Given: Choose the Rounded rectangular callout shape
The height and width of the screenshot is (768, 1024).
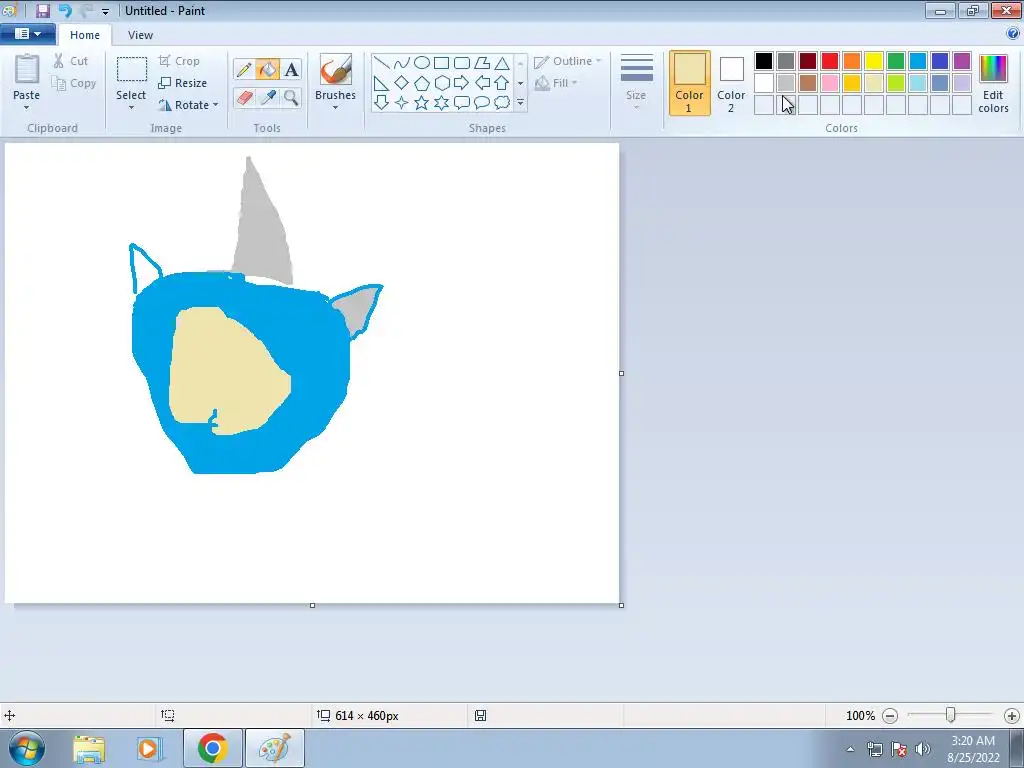Looking at the screenshot, I should tap(462, 103).
